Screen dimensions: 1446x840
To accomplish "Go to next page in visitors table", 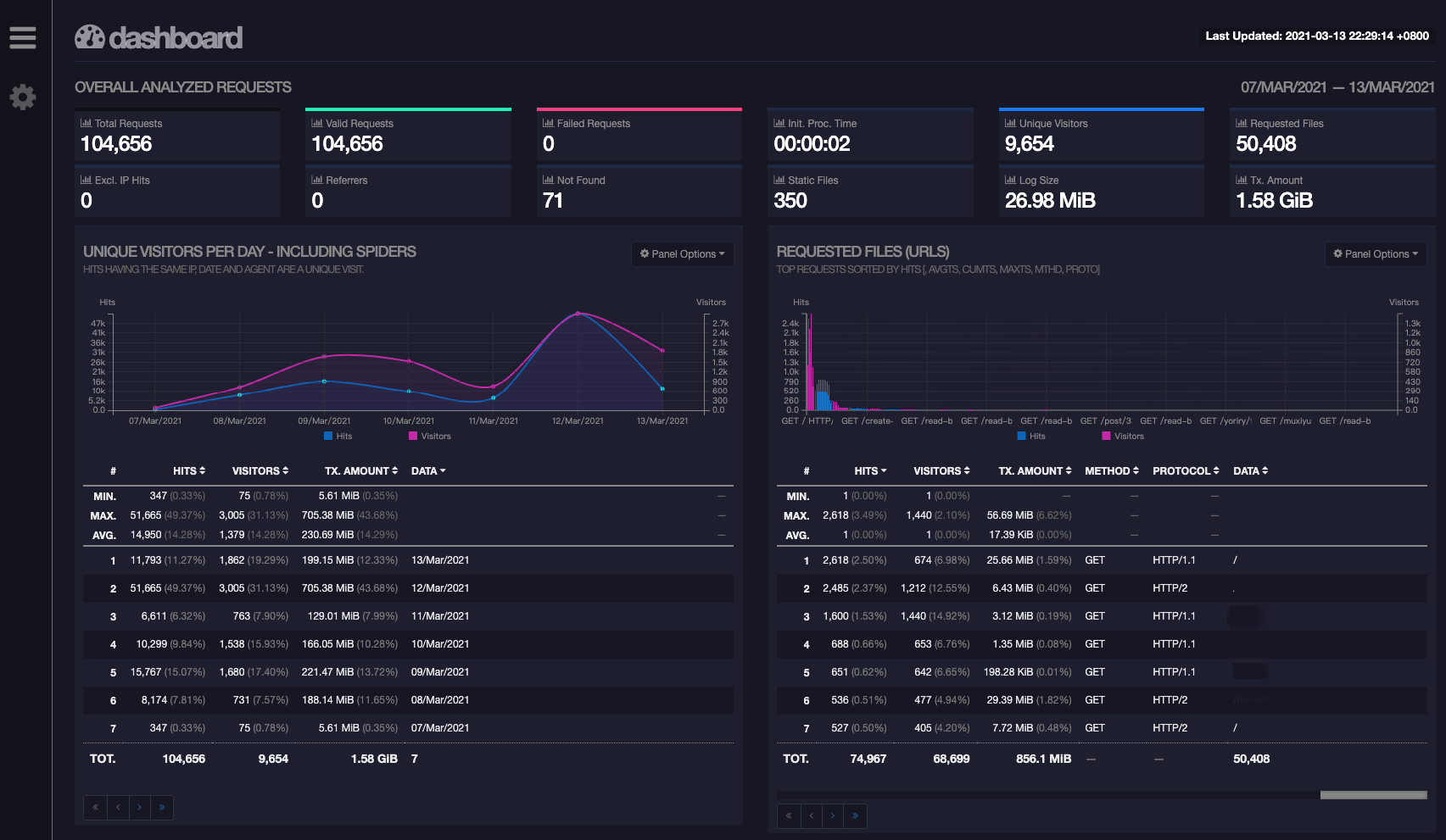I will (140, 807).
